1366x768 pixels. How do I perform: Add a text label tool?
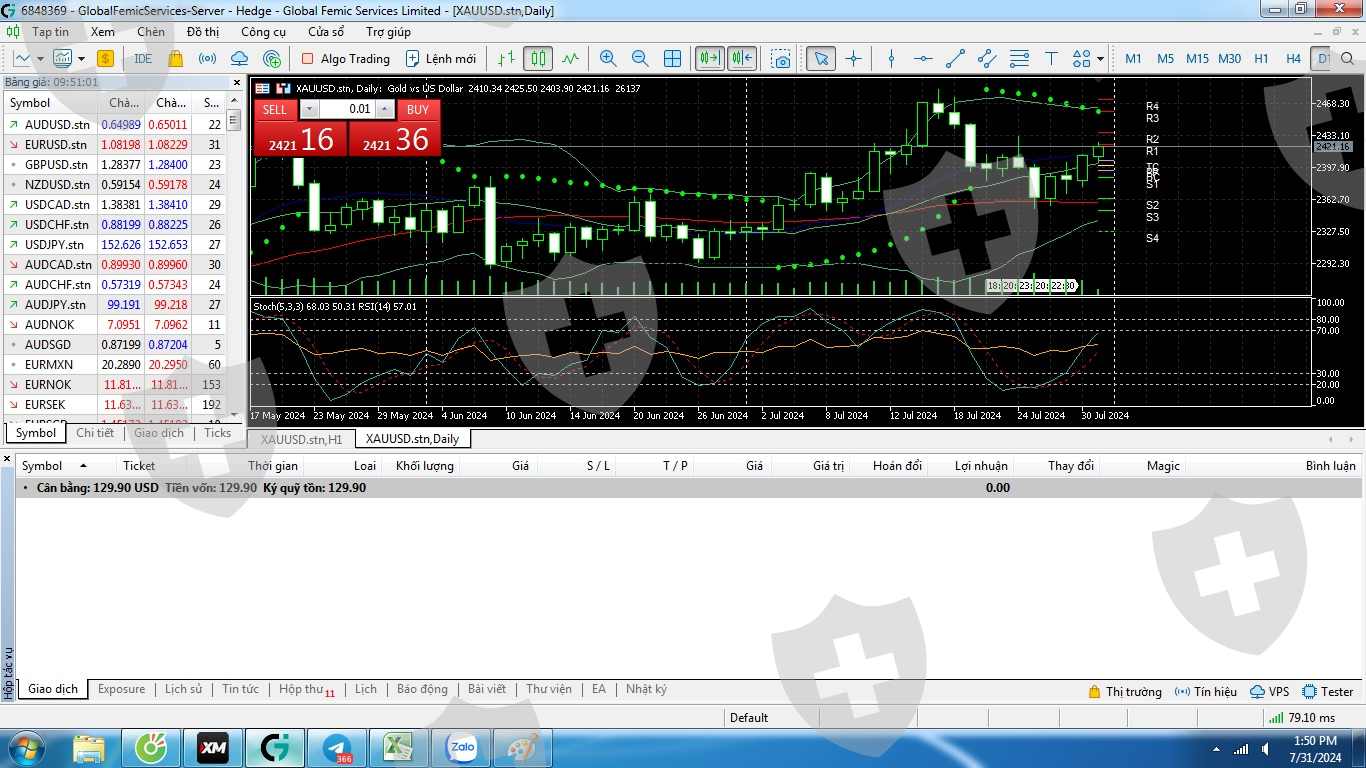(x=1051, y=59)
